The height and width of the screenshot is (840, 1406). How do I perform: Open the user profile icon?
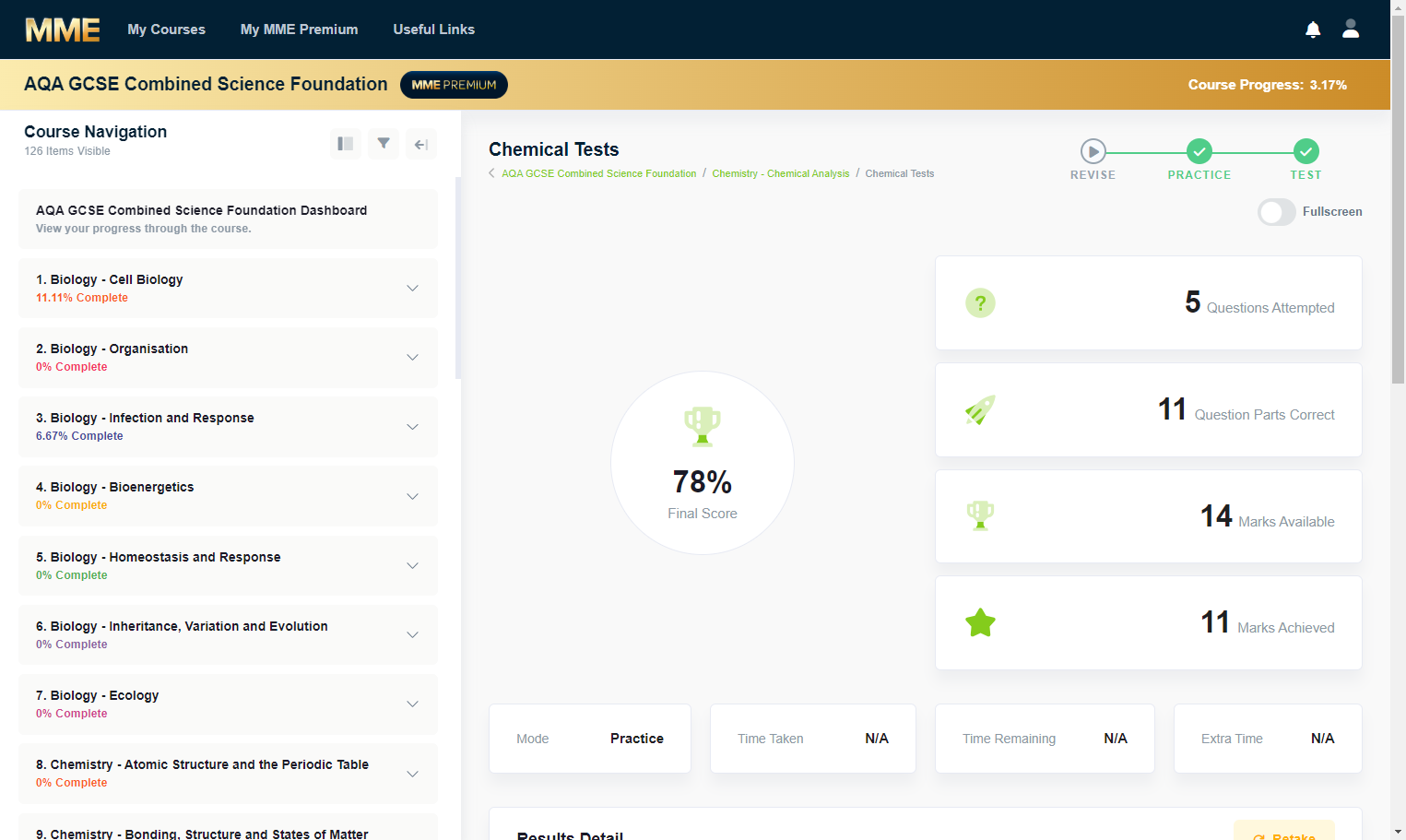1351,29
